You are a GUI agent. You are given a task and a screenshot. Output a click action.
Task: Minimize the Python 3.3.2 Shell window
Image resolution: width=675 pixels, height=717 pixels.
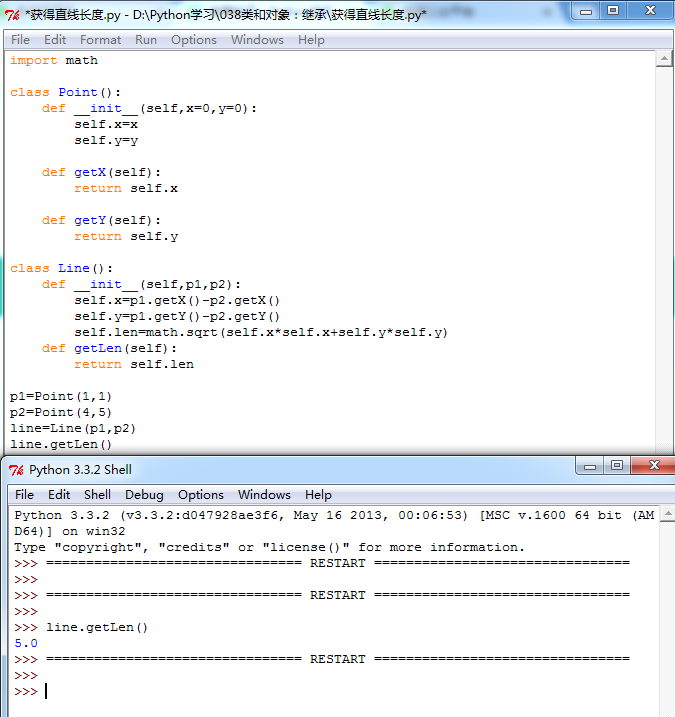click(x=587, y=465)
